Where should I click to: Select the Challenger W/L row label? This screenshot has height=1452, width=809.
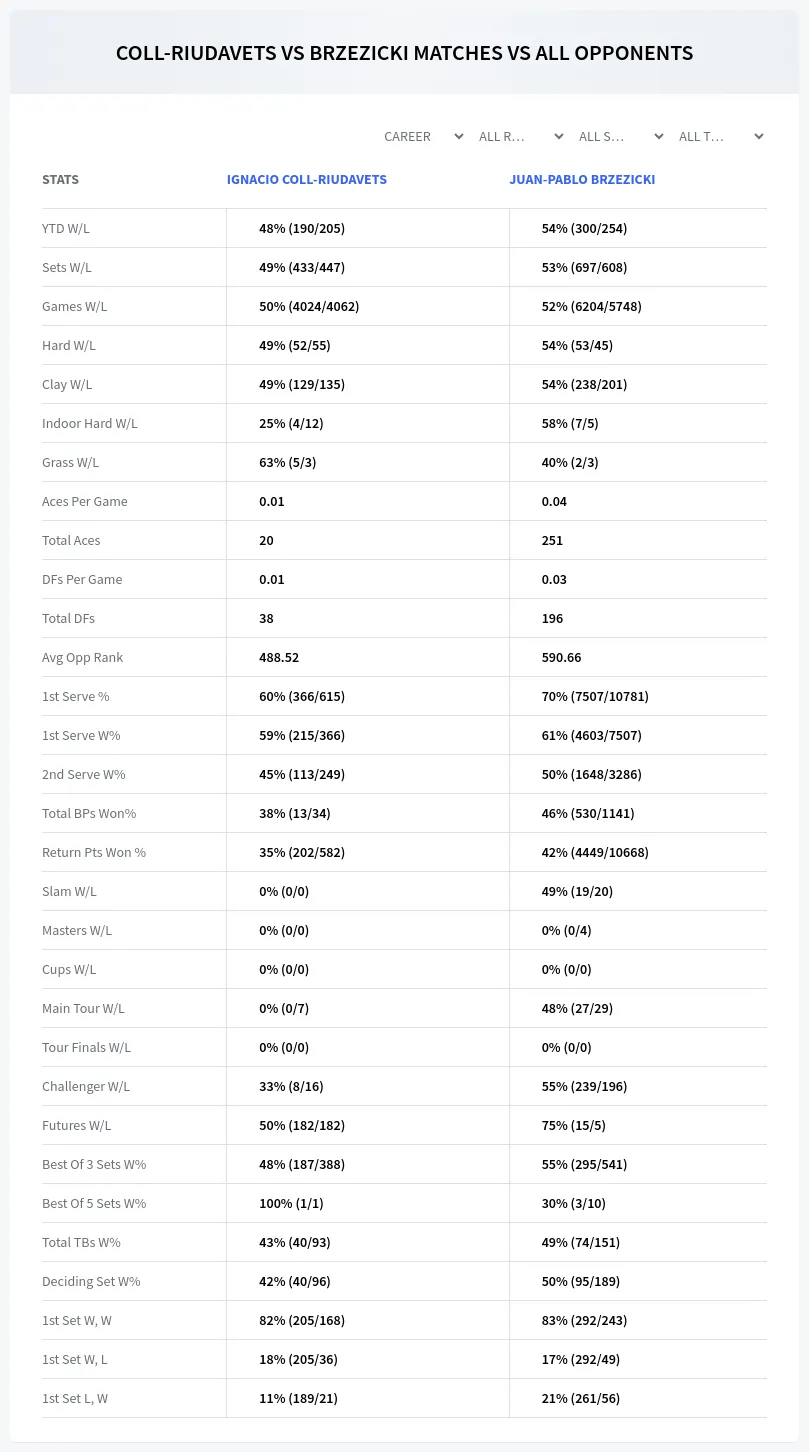(x=86, y=1086)
